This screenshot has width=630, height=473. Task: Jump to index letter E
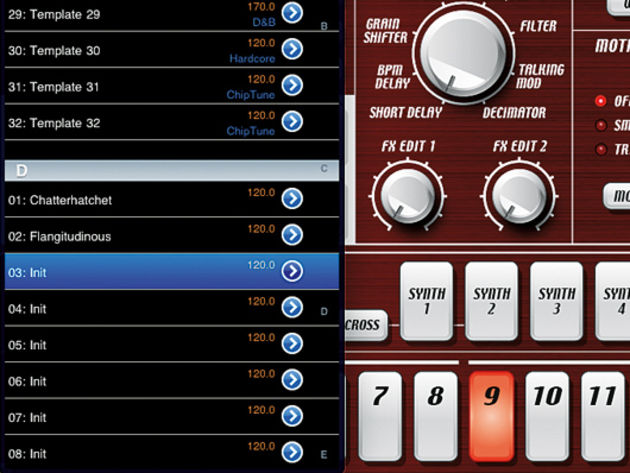[324, 455]
